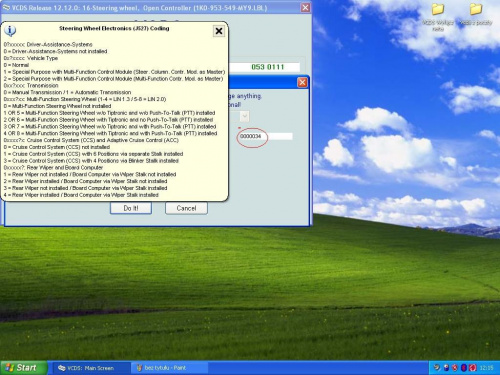Switch to VCDS: Main Screen taskbar item
This screenshot has width=500, height=375.
(89, 368)
